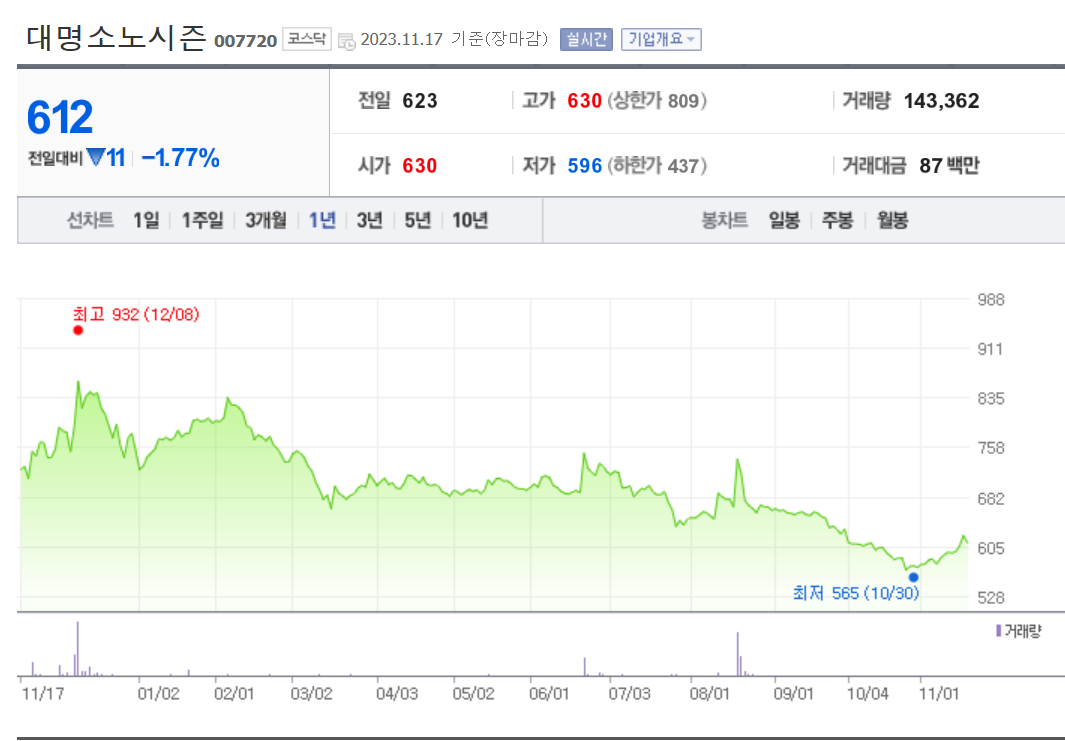Open the 기업개요 dropdown
The height and width of the screenshot is (741, 1065).
click(661, 39)
